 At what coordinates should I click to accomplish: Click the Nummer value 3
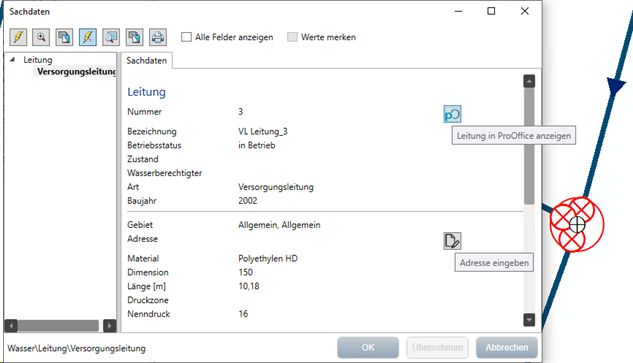click(x=241, y=111)
